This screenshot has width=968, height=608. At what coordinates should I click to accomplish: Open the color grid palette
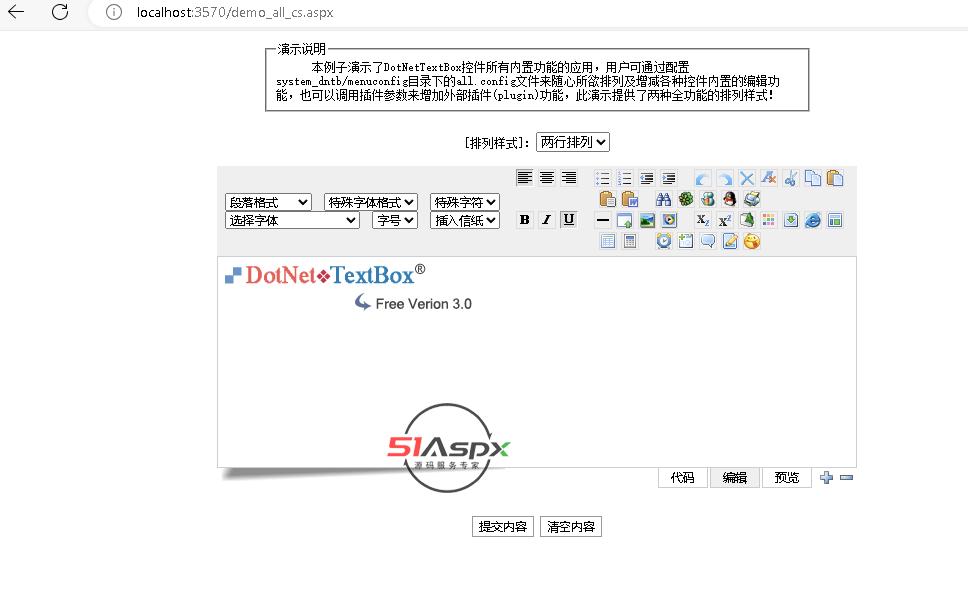(769, 220)
